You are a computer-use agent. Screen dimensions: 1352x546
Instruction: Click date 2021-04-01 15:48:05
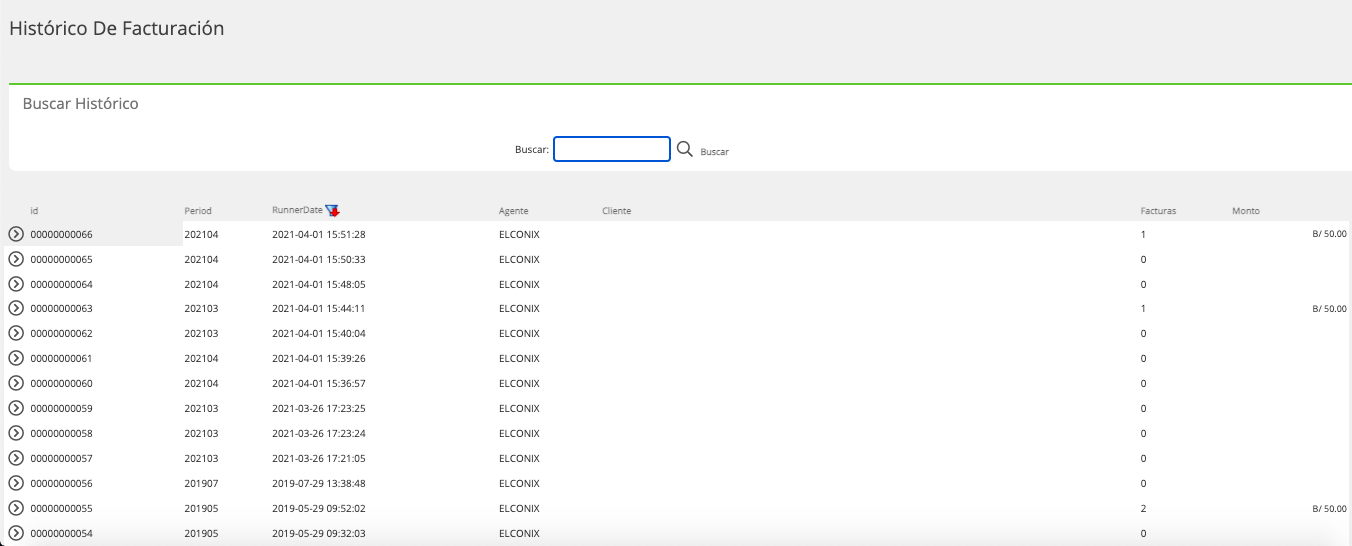pyautogui.click(x=318, y=284)
